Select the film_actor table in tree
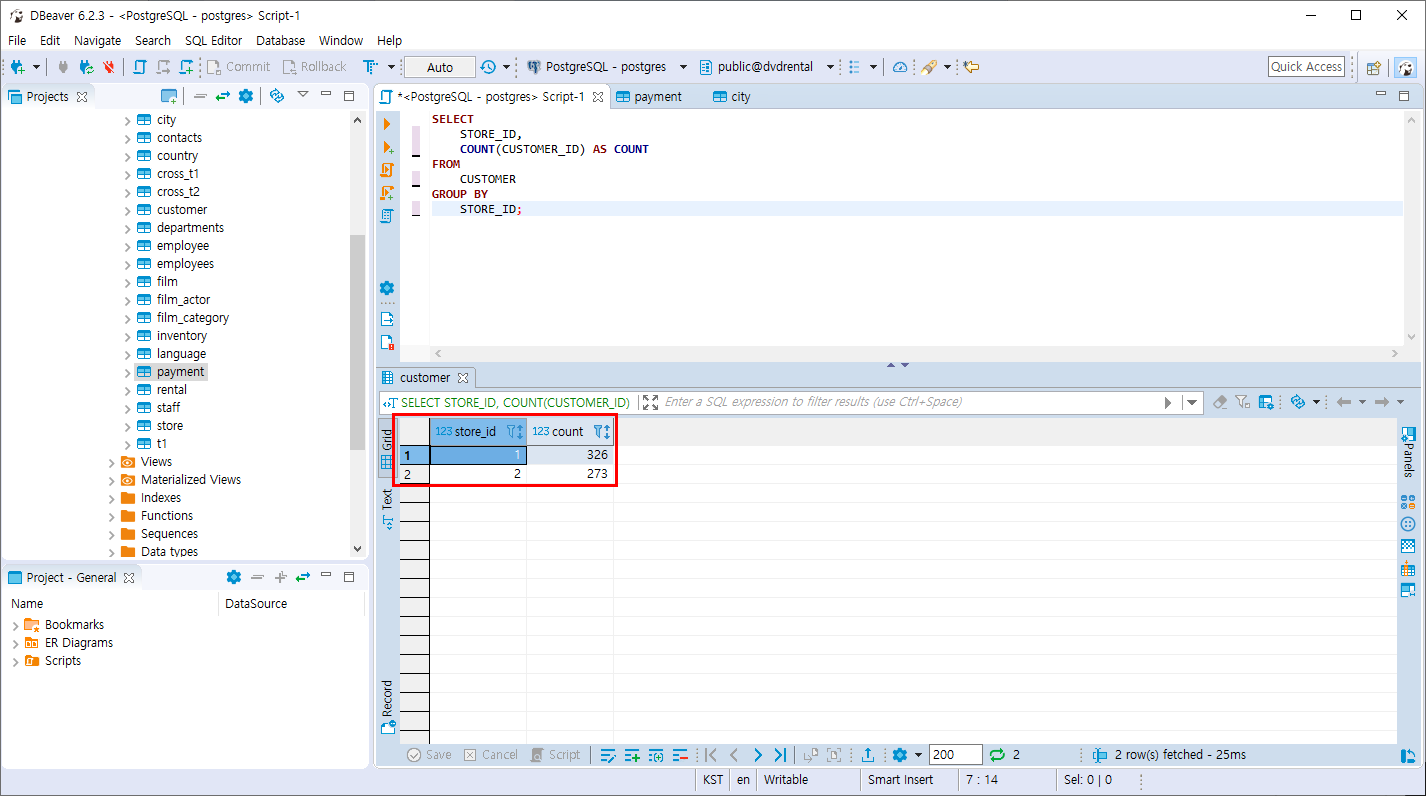This screenshot has width=1426, height=796. click(183, 300)
